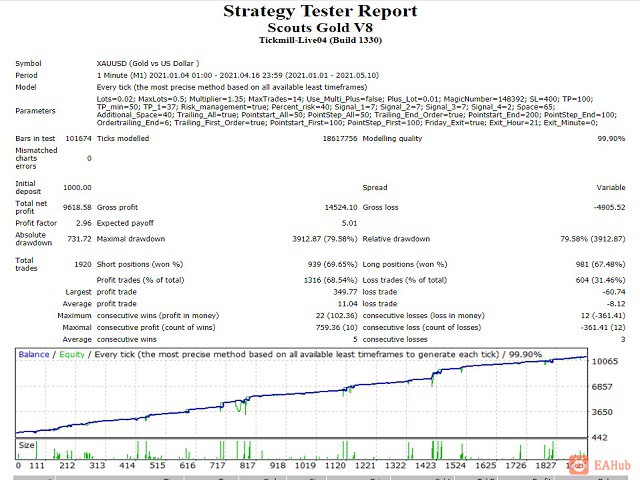Select average profit trade '11.04'
640x480 pixels.
[347, 304]
